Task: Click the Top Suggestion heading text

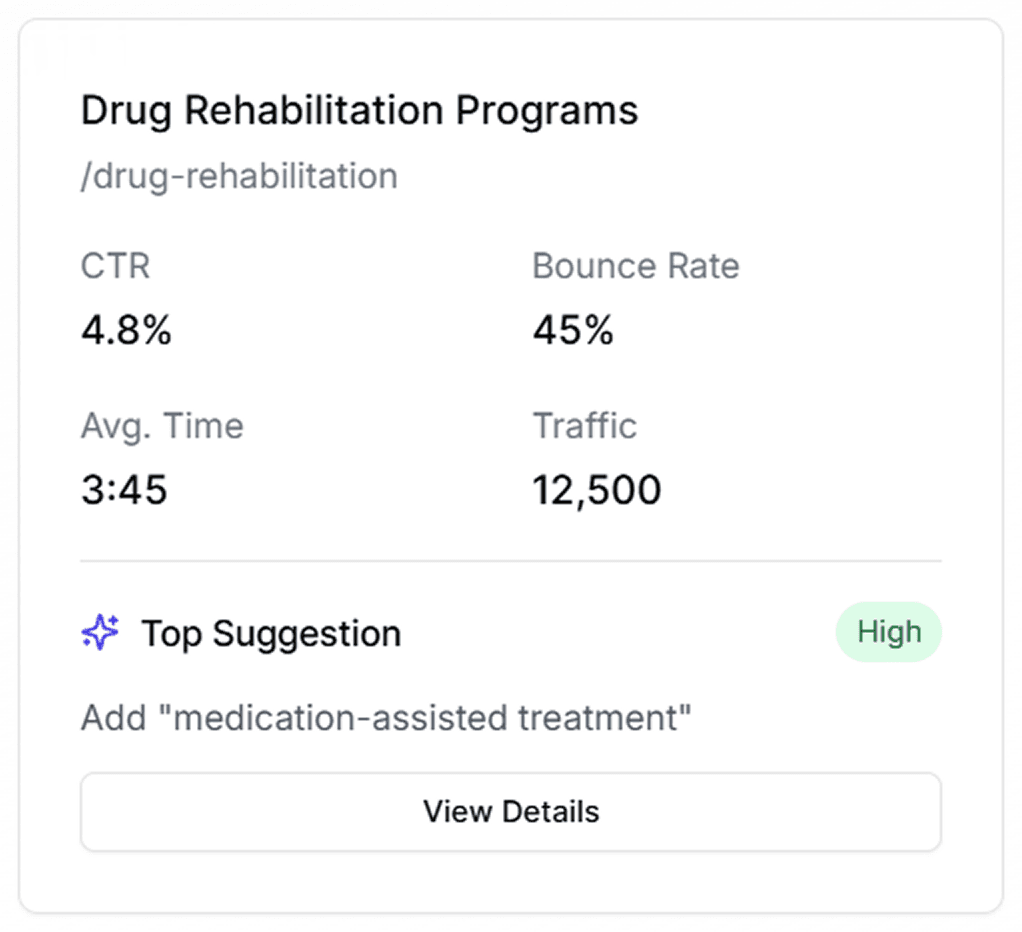Action: [271, 633]
